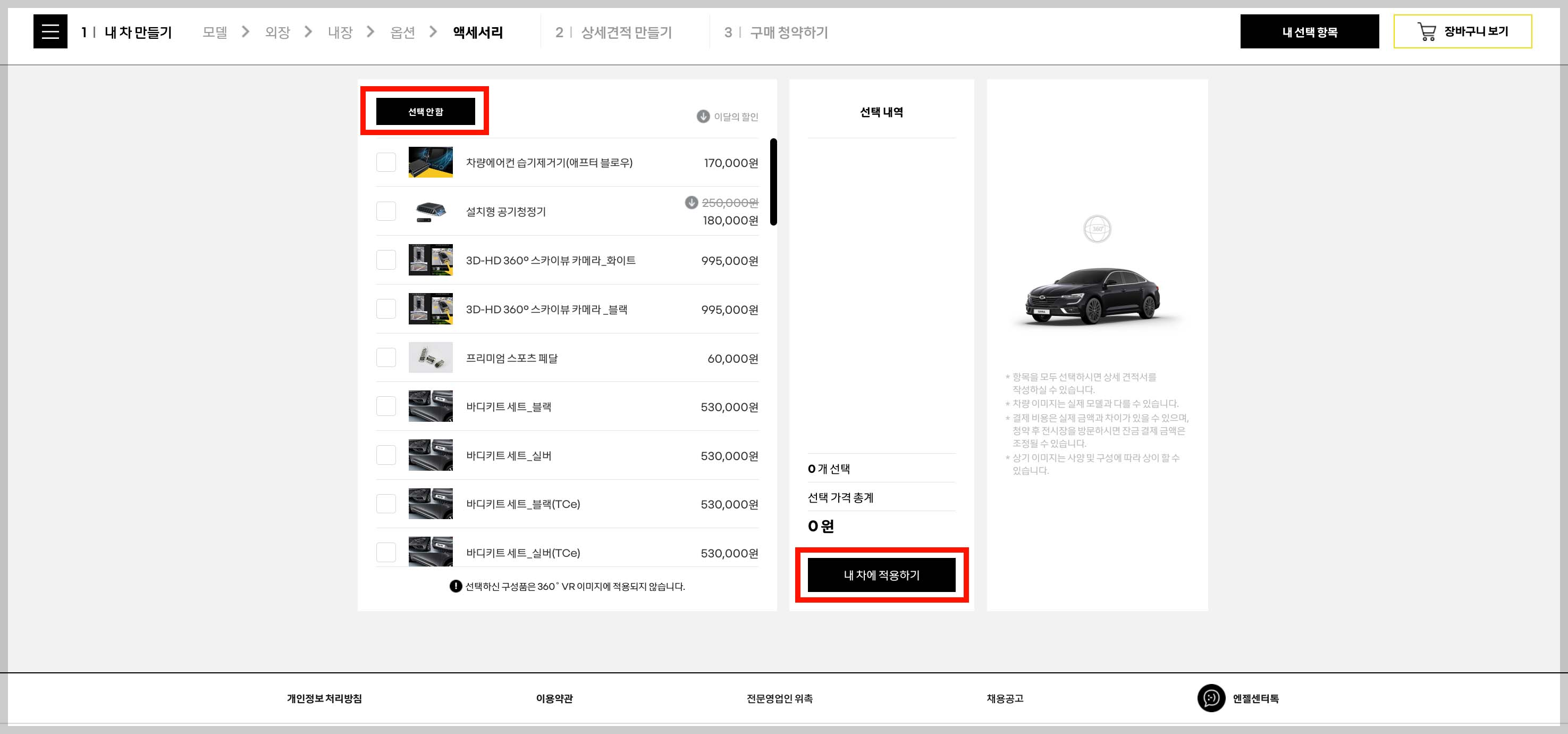Viewport: 1568px width, 734px height.
Task: Click the discount icon beside 250,000원
Action: [692, 202]
